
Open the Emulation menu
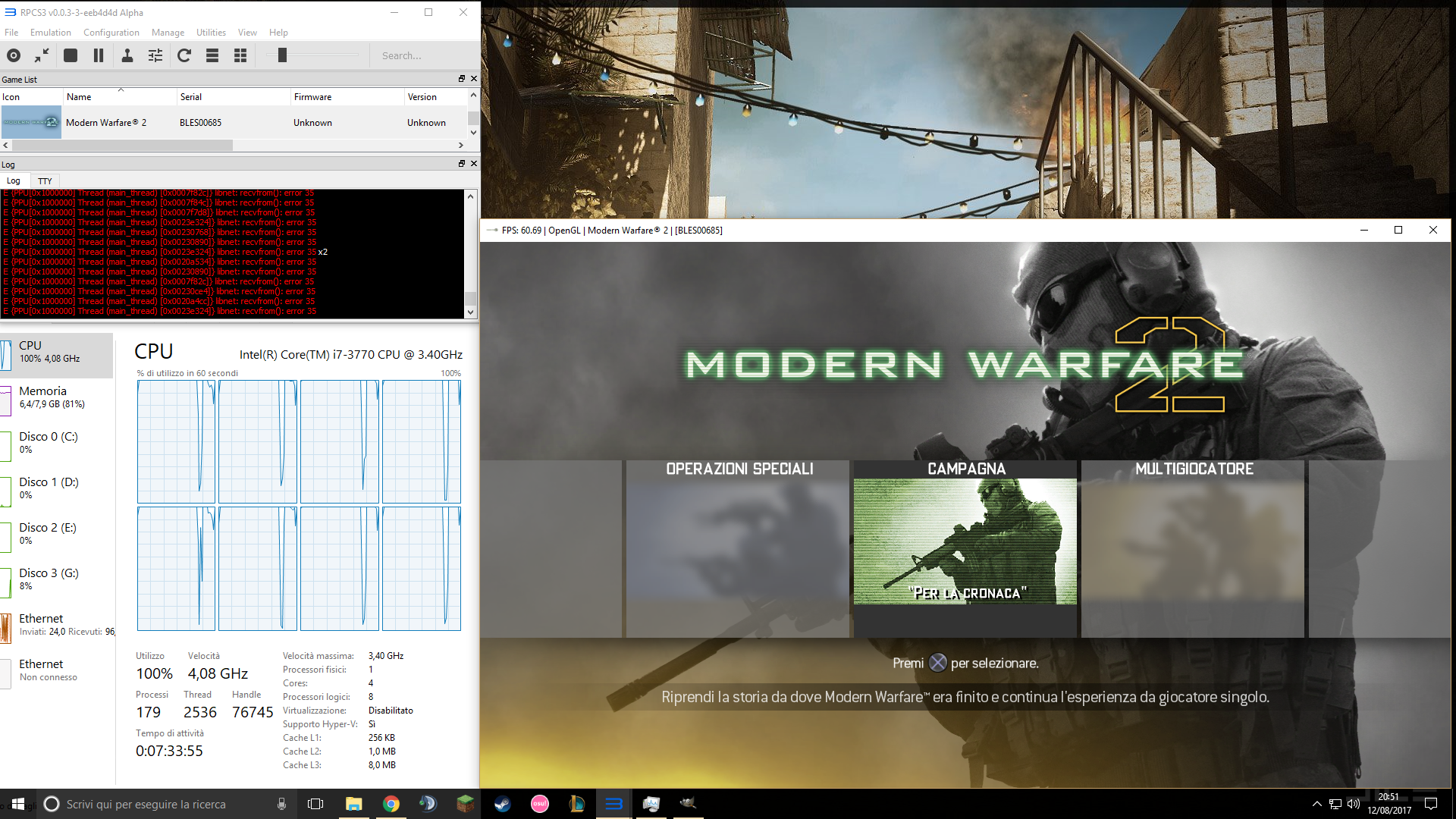(50, 33)
